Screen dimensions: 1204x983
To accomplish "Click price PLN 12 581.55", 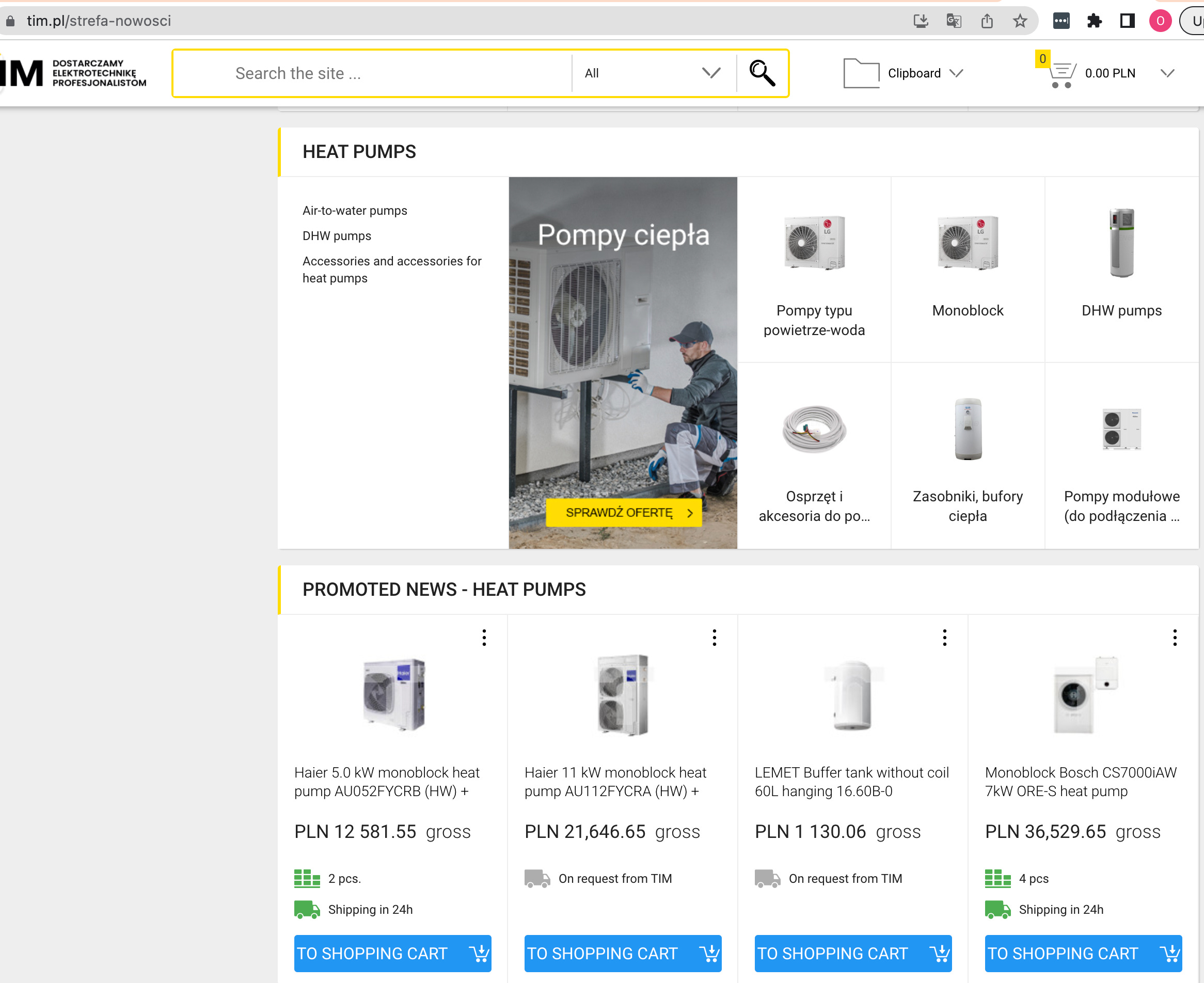I will [355, 832].
